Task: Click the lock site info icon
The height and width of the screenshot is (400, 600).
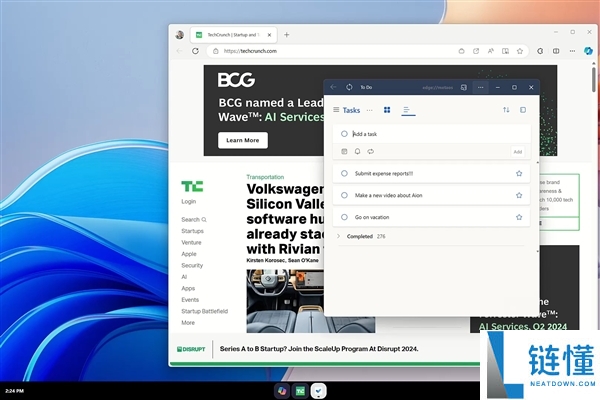Action: 216,51
